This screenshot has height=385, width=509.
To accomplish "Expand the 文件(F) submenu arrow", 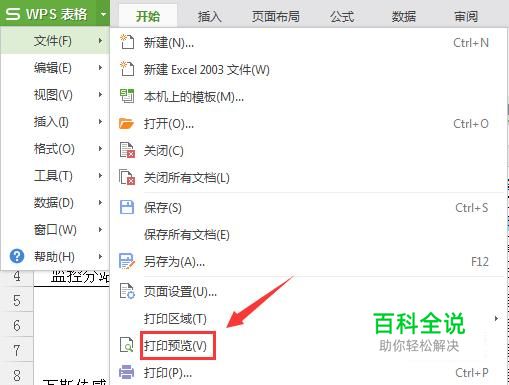I will [x=100, y=41].
